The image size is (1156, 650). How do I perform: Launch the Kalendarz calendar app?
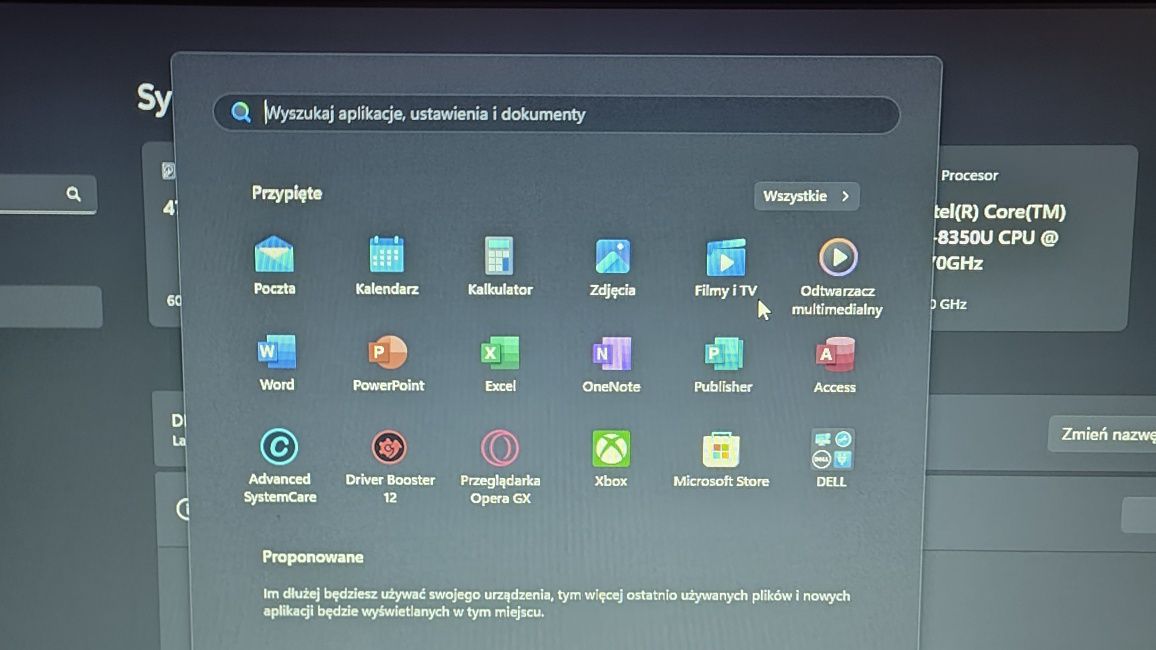[x=386, y=265]
